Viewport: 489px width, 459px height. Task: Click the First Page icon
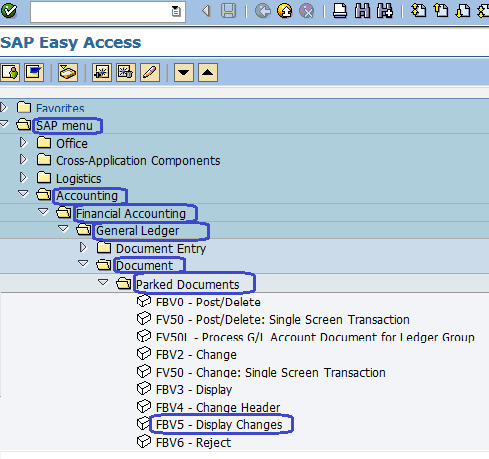tap(419, 11)
